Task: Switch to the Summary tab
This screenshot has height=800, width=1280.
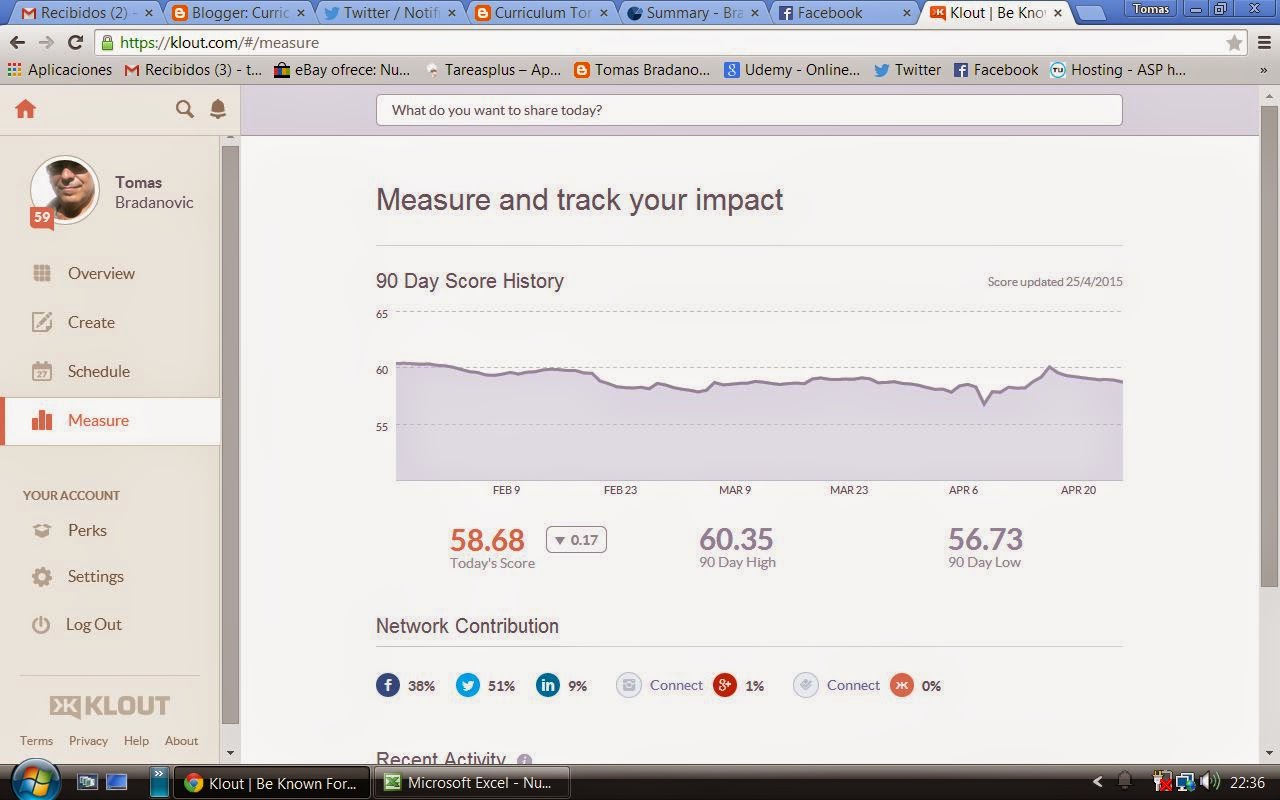Action: pos(694,13)
